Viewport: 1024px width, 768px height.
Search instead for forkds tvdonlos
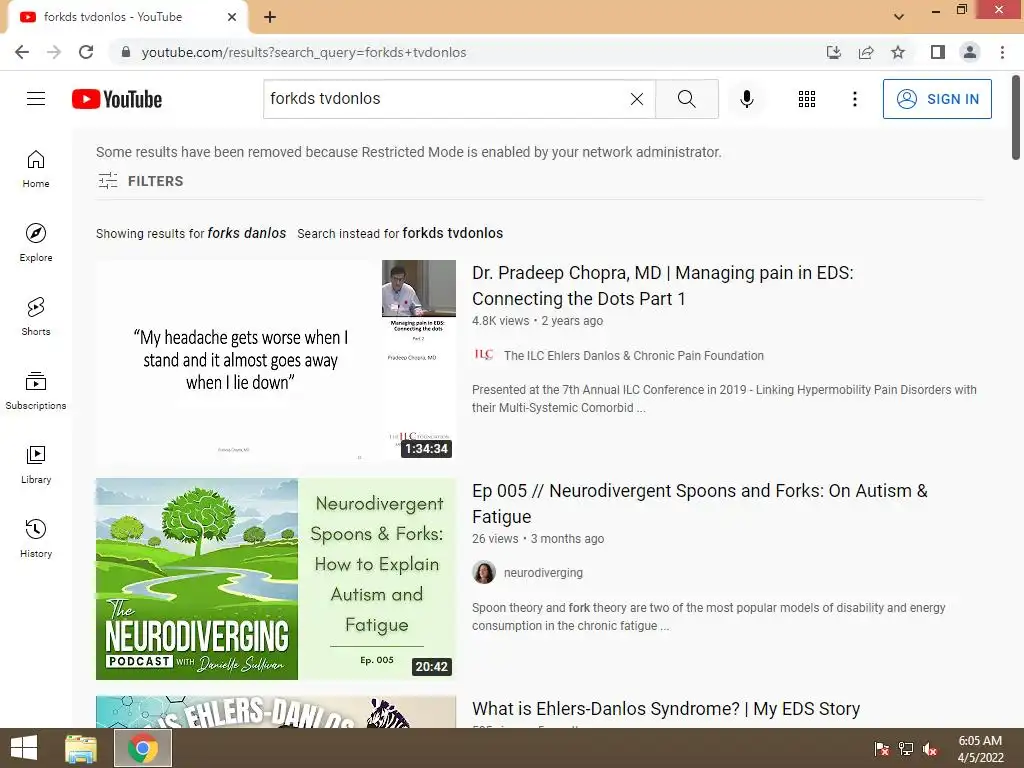453,233
